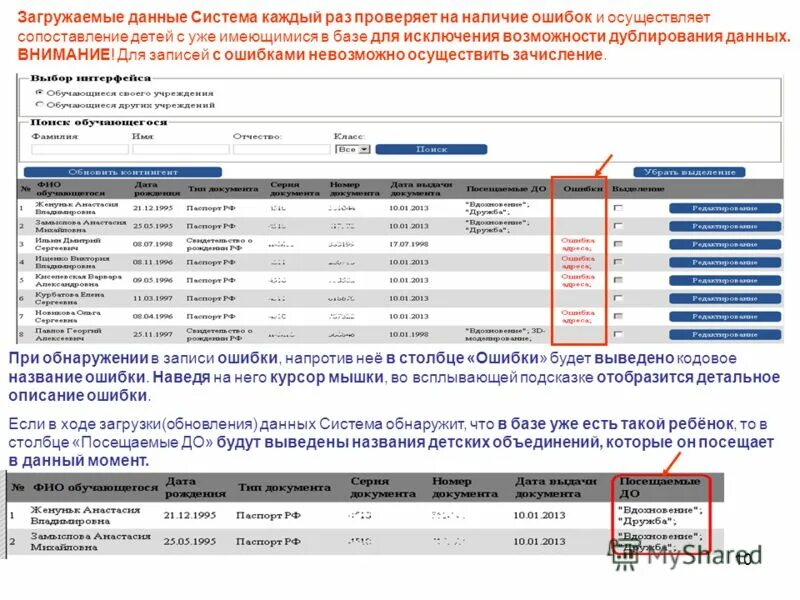Click the 'Серия документа' header in upper table
Image resolution: width=800 pixels, height=600 pixels.
(x=294, y=189)
